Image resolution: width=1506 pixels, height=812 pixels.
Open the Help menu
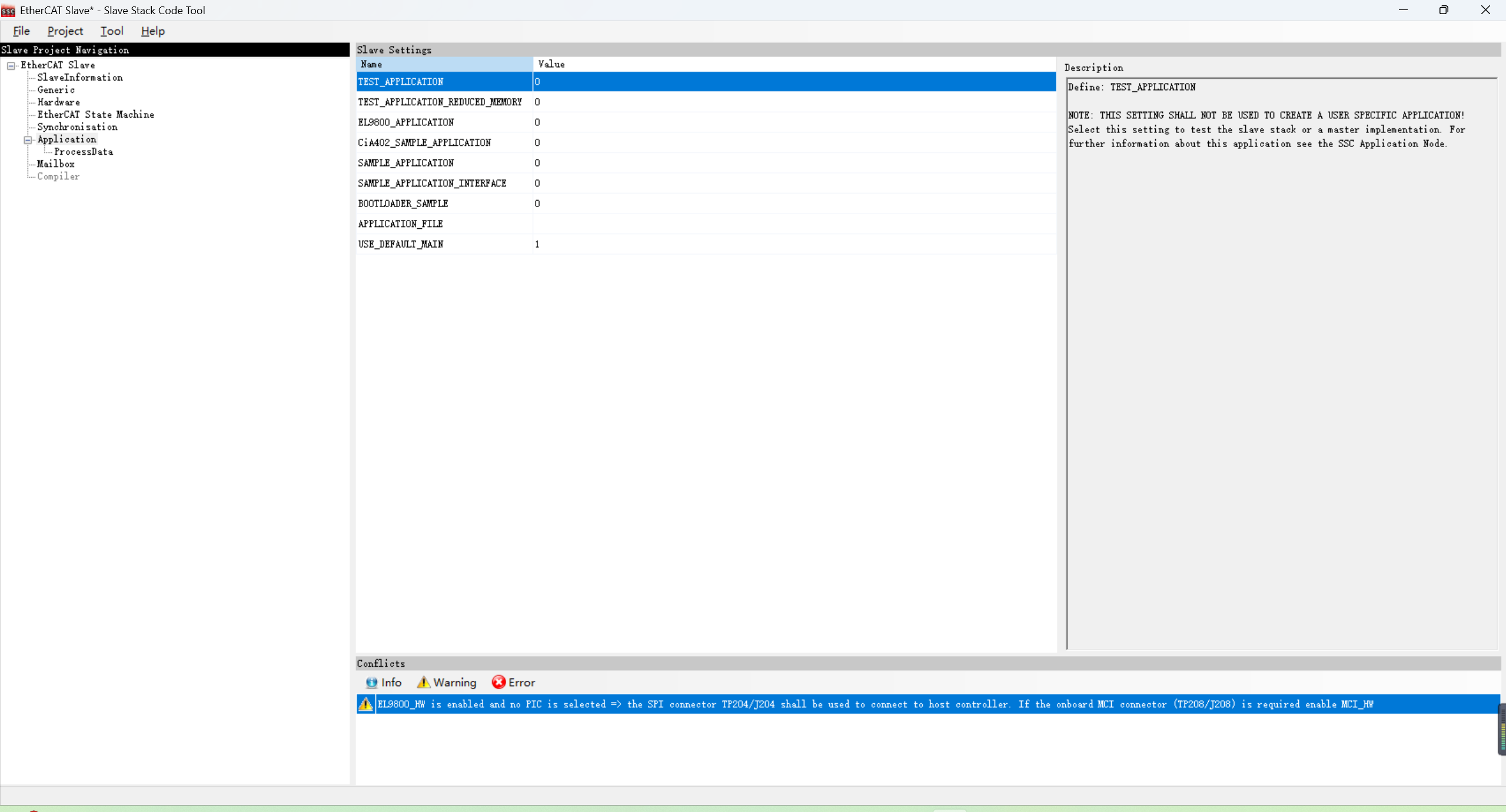pos(152,31)
